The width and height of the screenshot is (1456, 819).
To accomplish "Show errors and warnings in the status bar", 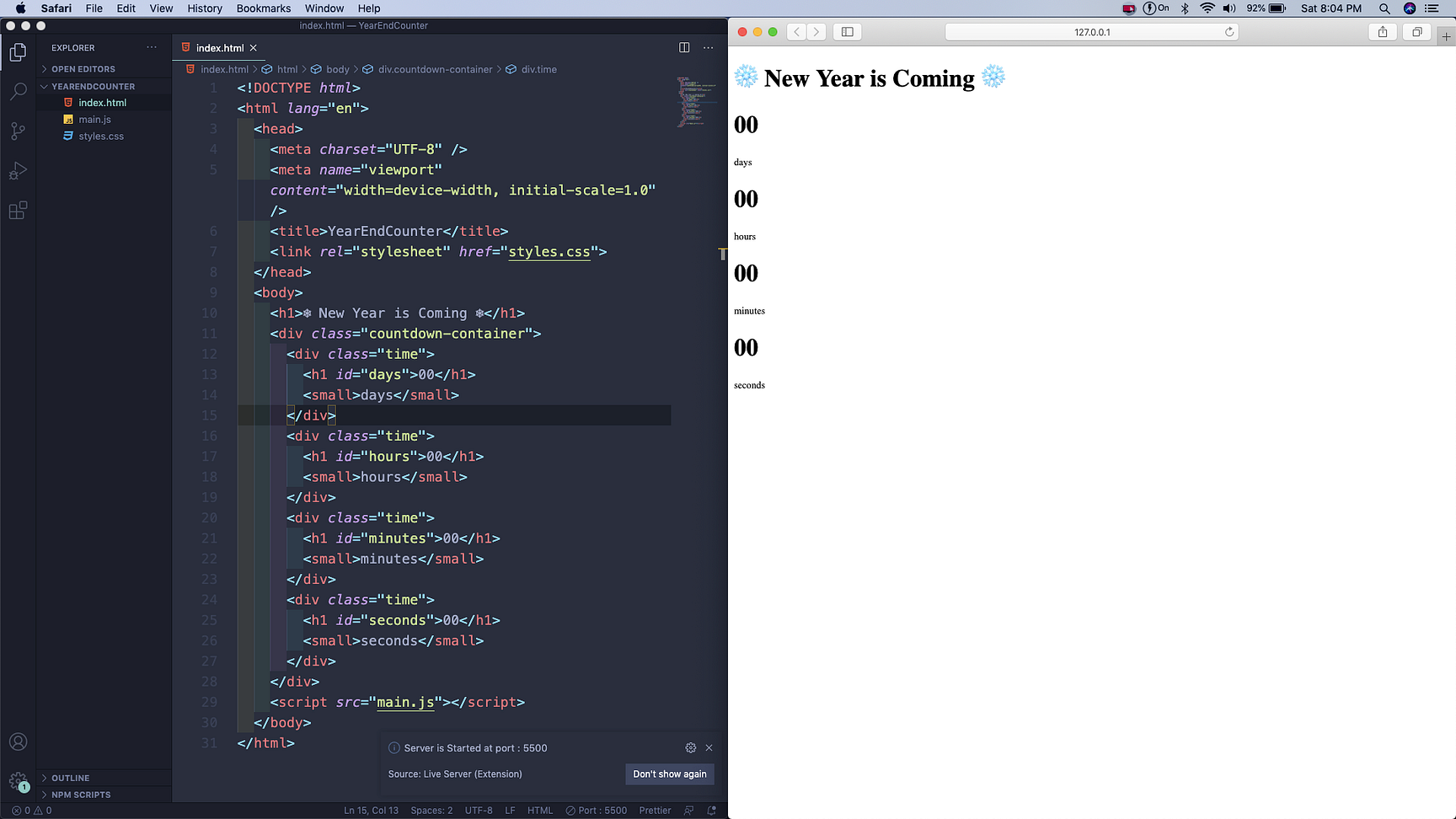I will (32, 811).
